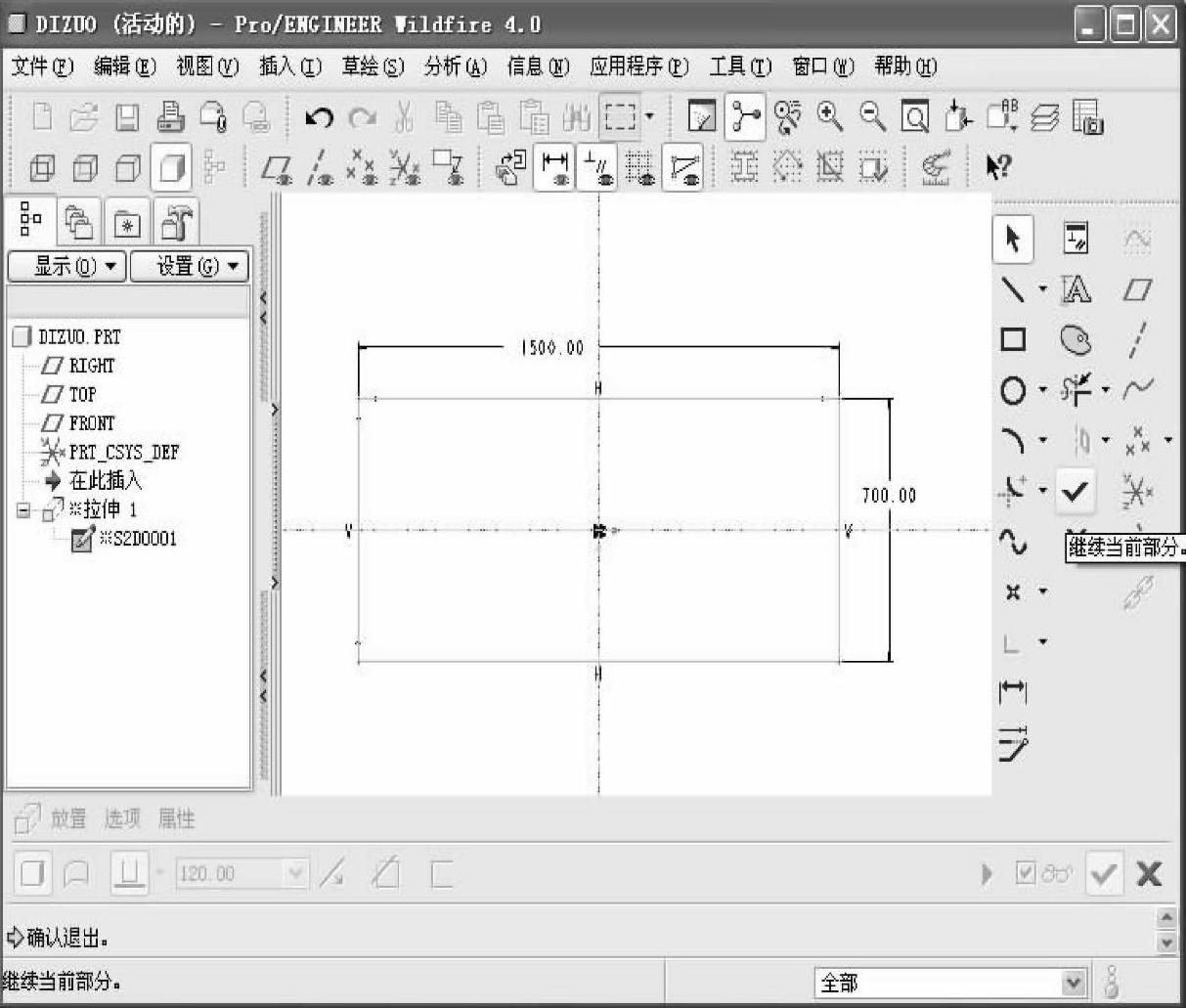The width and height of the screenshot is (1186, 1008).
Task: Toggle sketch grid display
Action: 641,168
